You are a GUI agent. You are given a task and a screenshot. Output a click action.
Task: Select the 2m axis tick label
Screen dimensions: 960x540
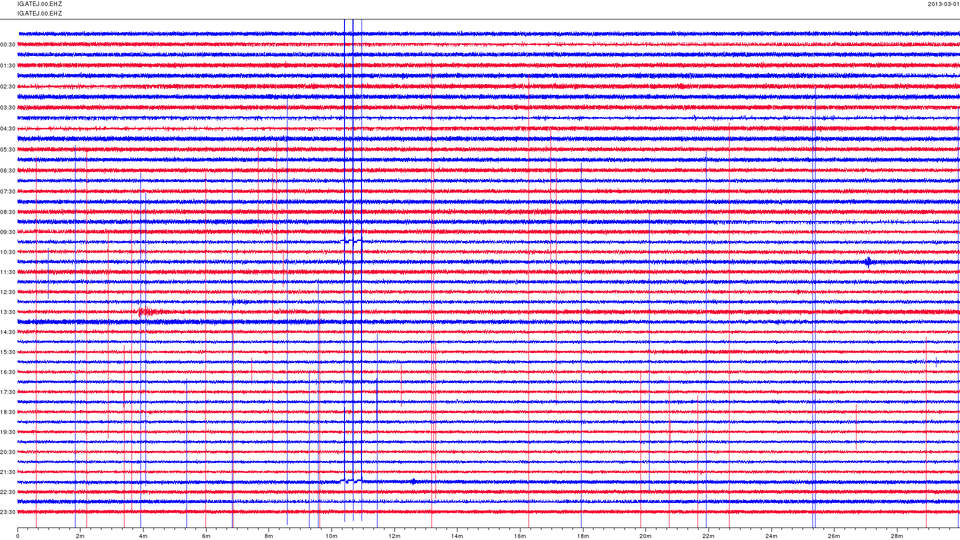coord(80,536)
